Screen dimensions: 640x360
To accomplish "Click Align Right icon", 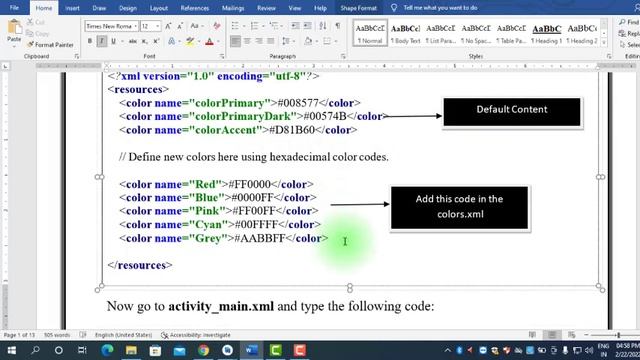I will pos(259,41).
